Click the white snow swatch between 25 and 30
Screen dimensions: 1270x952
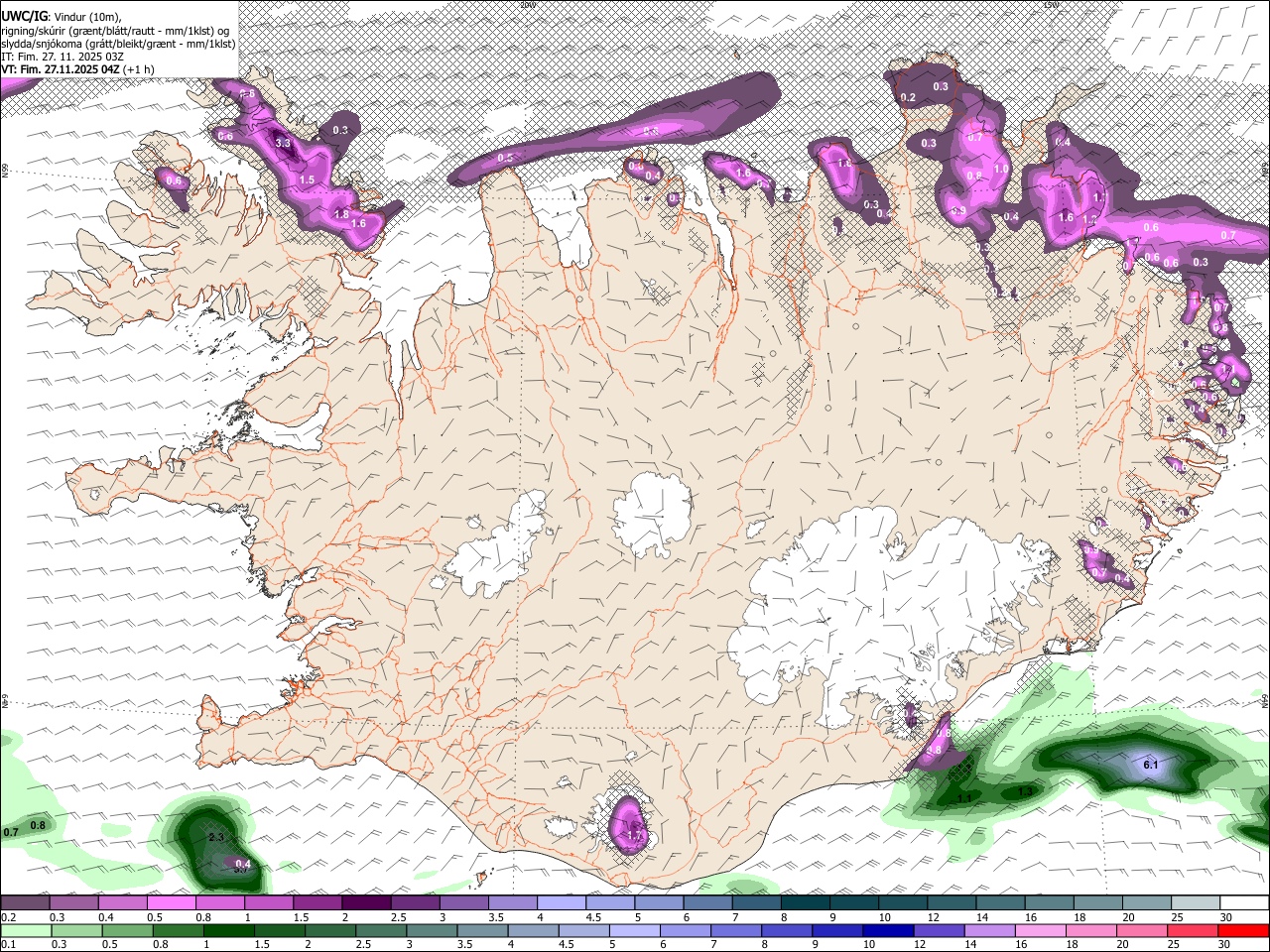click(x=1195, y=902)
